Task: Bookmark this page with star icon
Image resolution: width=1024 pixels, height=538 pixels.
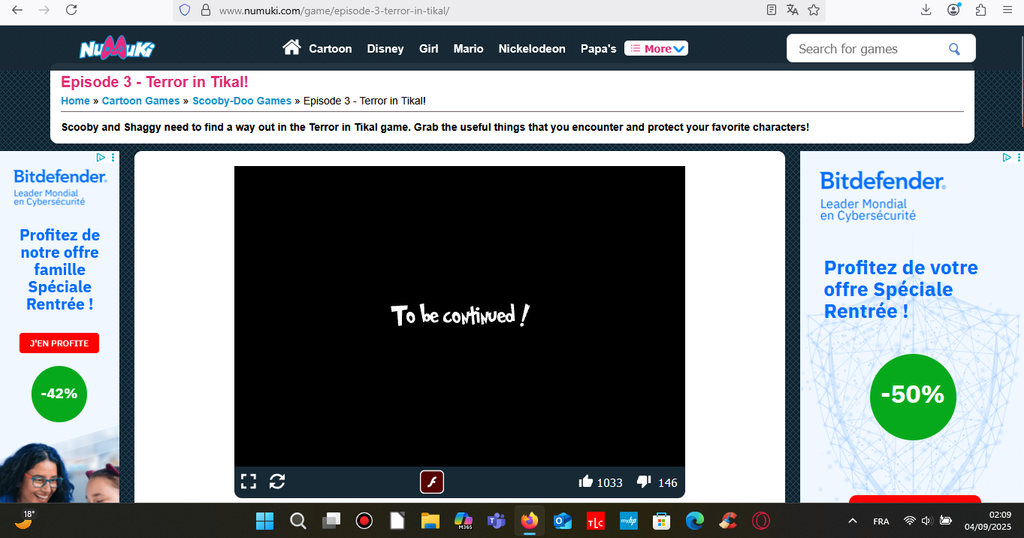Action: click(814, 10)
